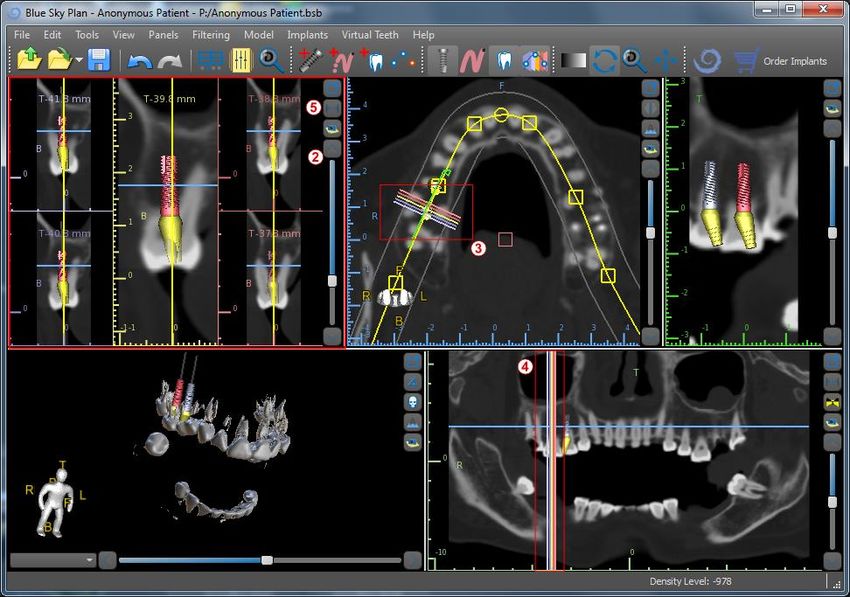This screenshot has height=597, width=850.
Task: Click the third icon in axial view sidebar
Action: pos(651,128)
